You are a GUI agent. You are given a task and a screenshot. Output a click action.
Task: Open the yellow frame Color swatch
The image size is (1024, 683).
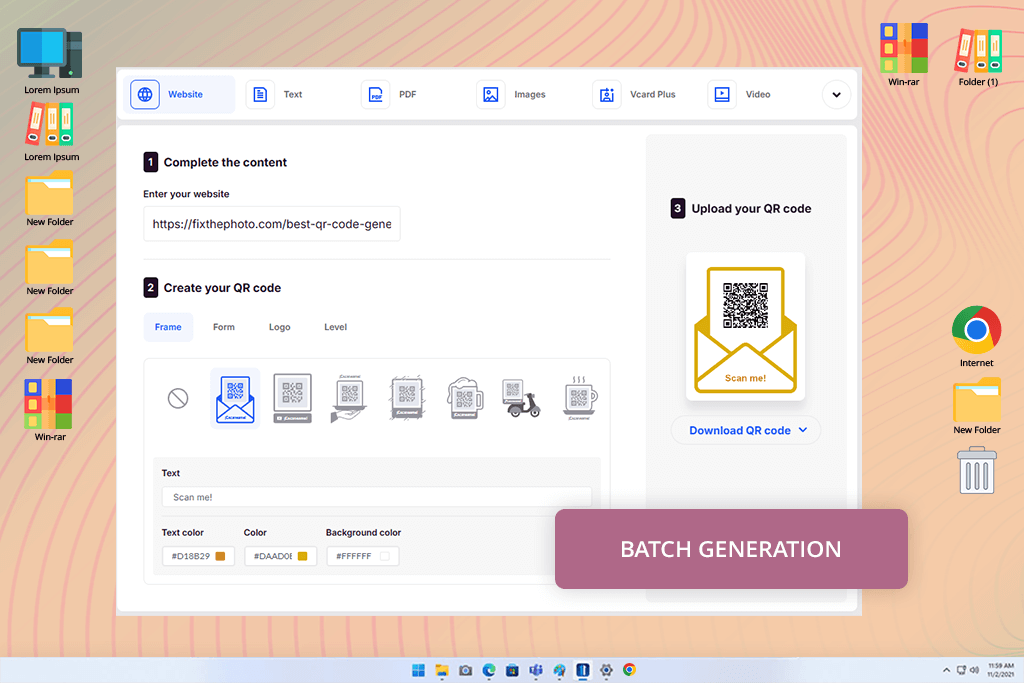coord(302,556)
